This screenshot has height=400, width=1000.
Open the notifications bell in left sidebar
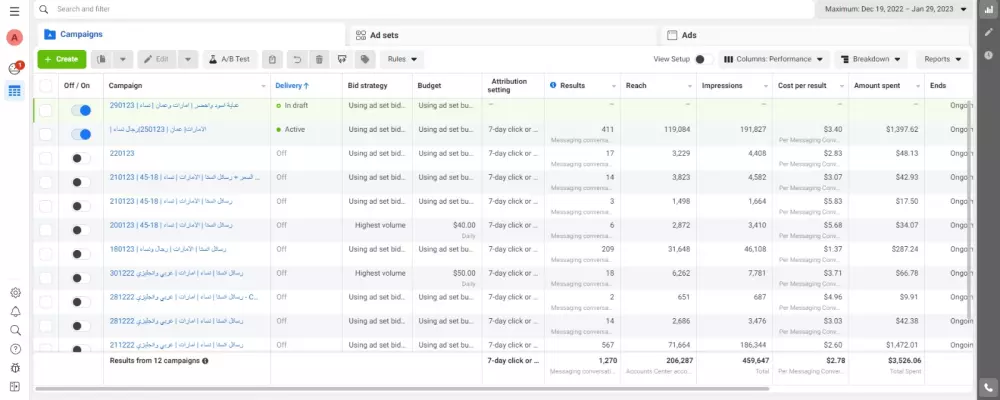click(15, 311)
